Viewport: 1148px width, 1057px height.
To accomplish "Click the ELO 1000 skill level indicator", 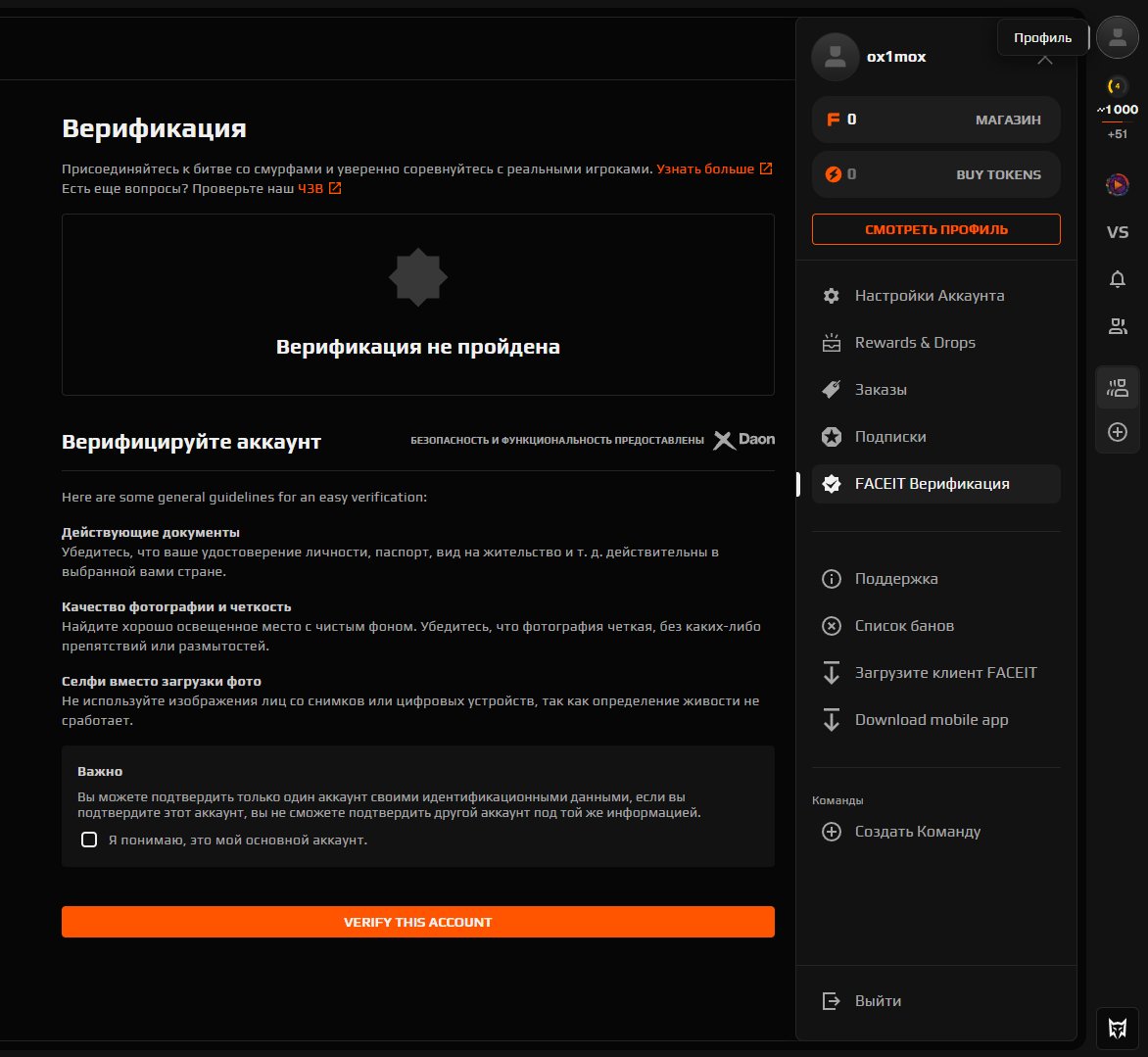I will pyautogui.click(x=1117, y=110).
